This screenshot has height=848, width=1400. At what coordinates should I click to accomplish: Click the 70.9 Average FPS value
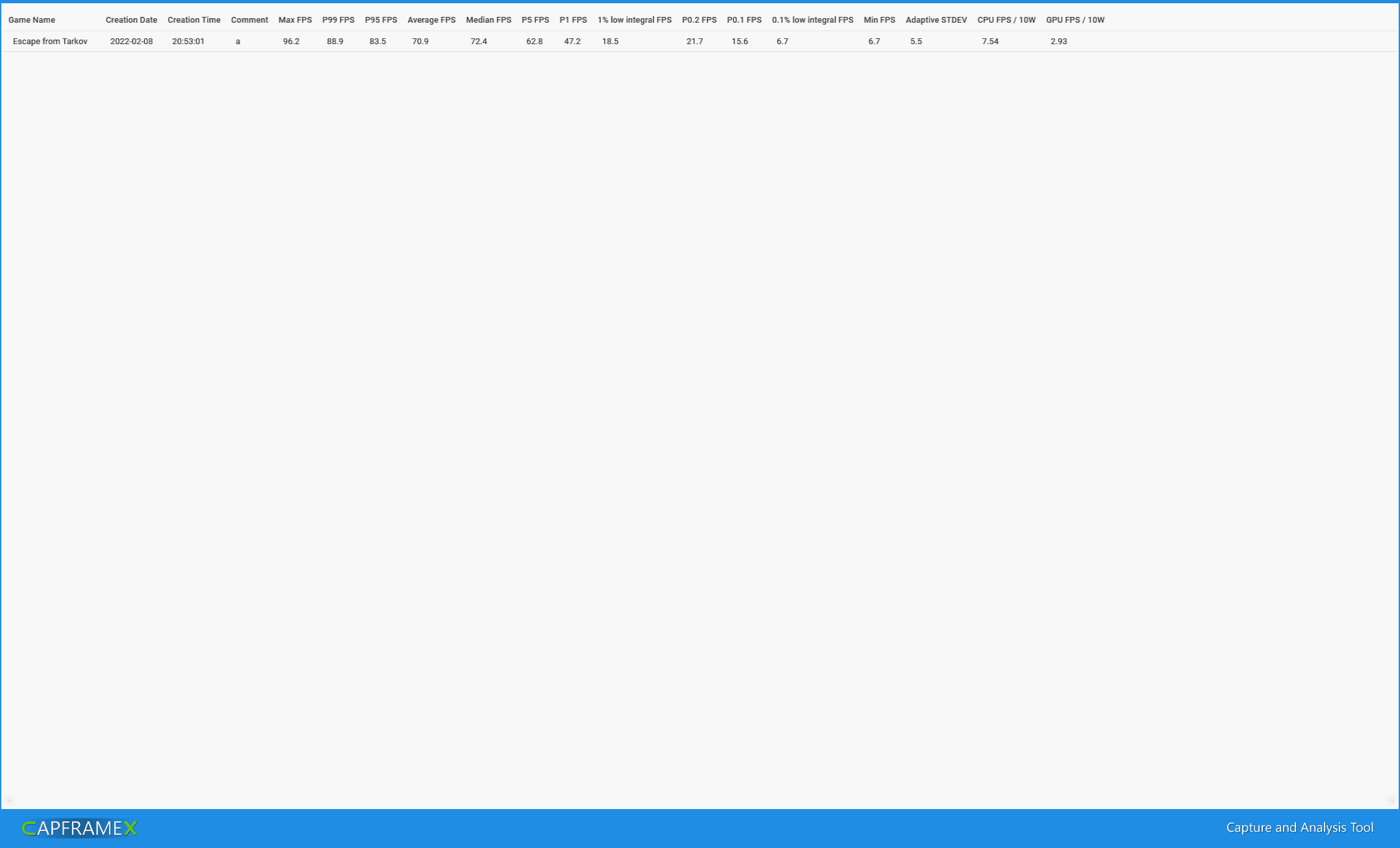420,42
